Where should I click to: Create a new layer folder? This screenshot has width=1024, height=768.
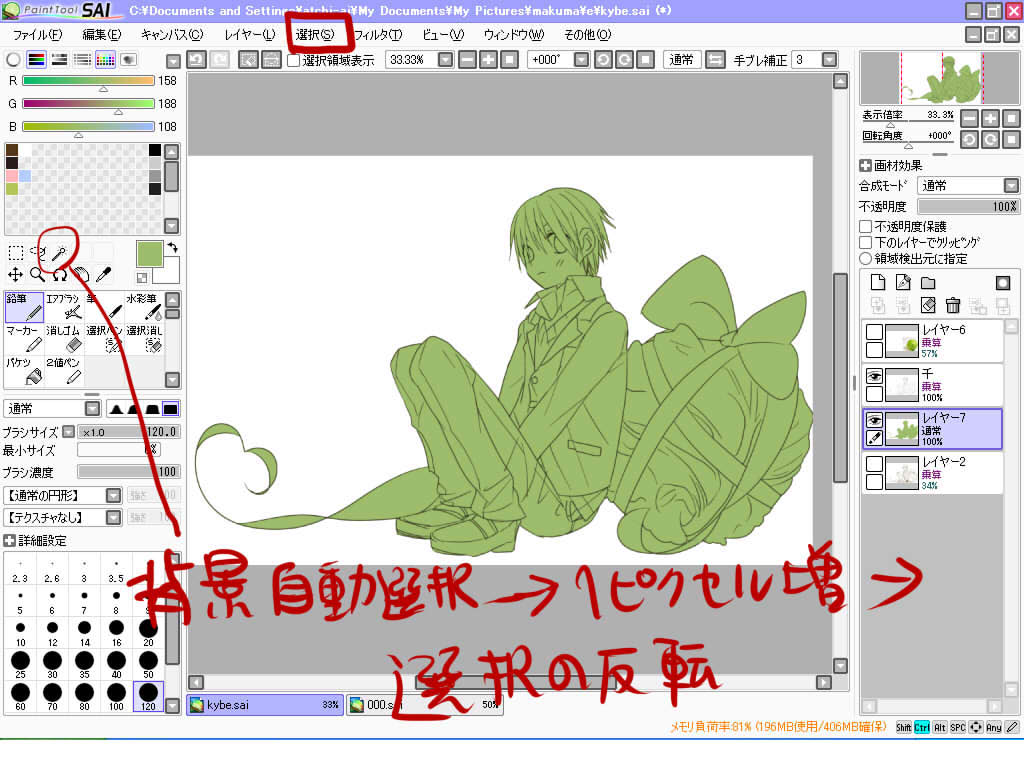click(928, 282)
